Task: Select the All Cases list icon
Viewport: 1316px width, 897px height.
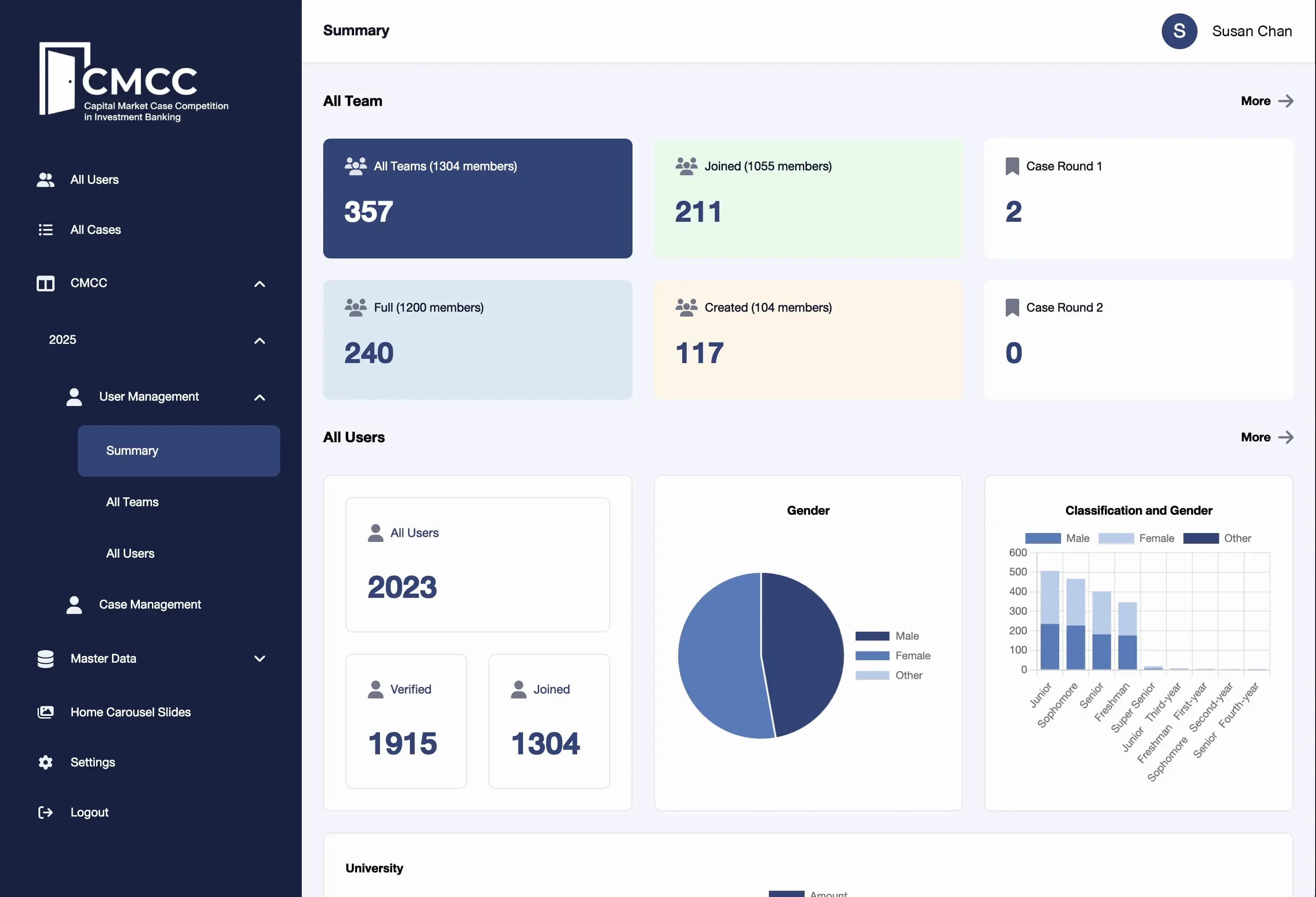Action: coord(45,229)
